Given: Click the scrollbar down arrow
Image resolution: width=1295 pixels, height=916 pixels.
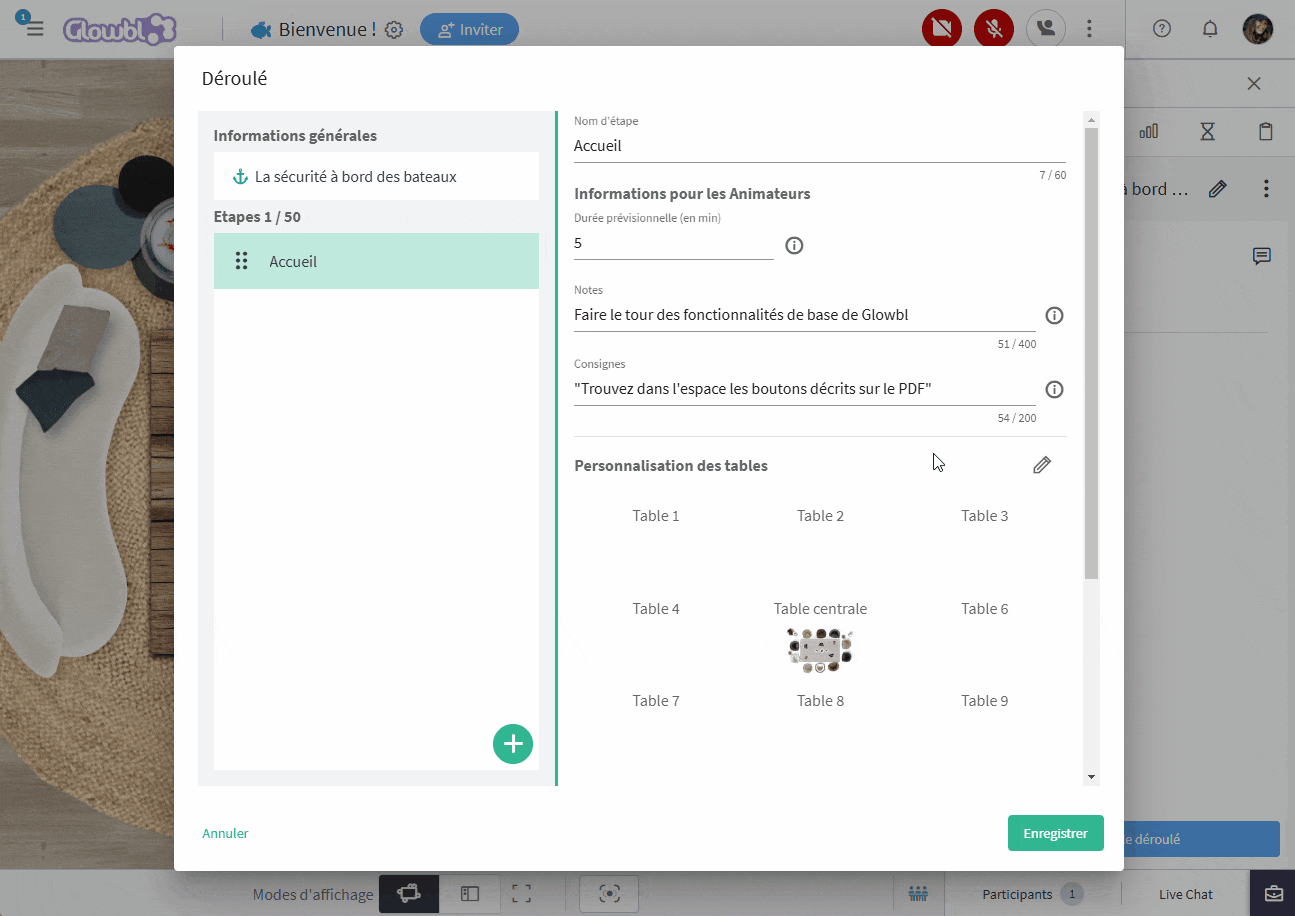Looking at the screenshot, I should tap(1091, 777).
